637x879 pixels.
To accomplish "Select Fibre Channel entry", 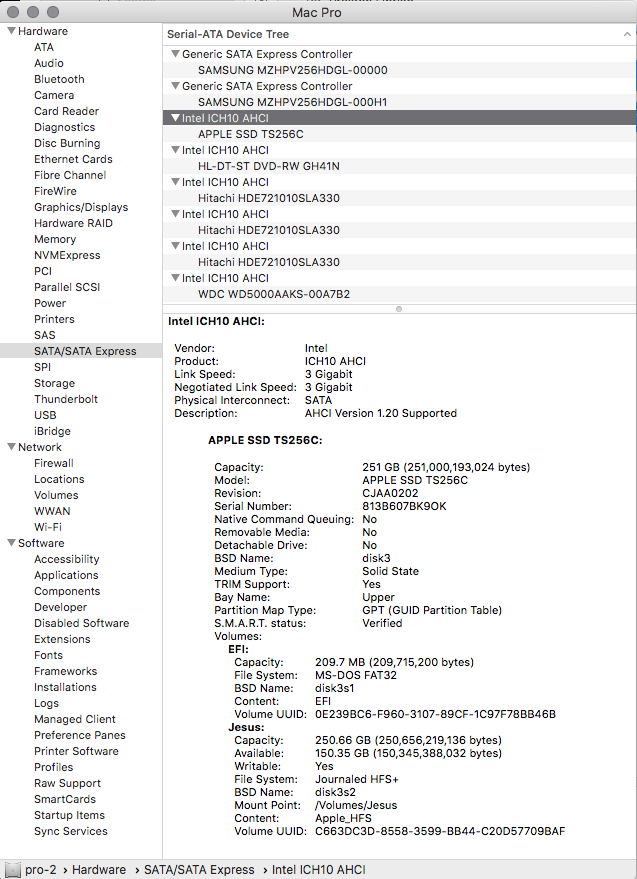I will tap(70, 175).
